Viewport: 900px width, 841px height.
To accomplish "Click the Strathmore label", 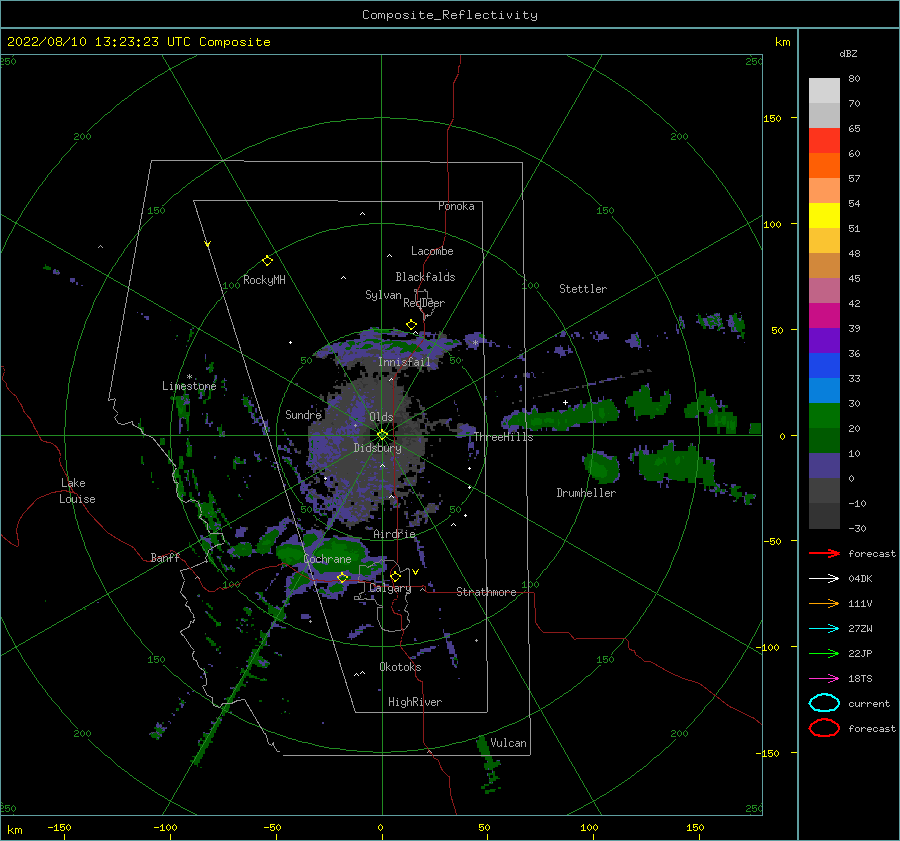I will [486, 592].
